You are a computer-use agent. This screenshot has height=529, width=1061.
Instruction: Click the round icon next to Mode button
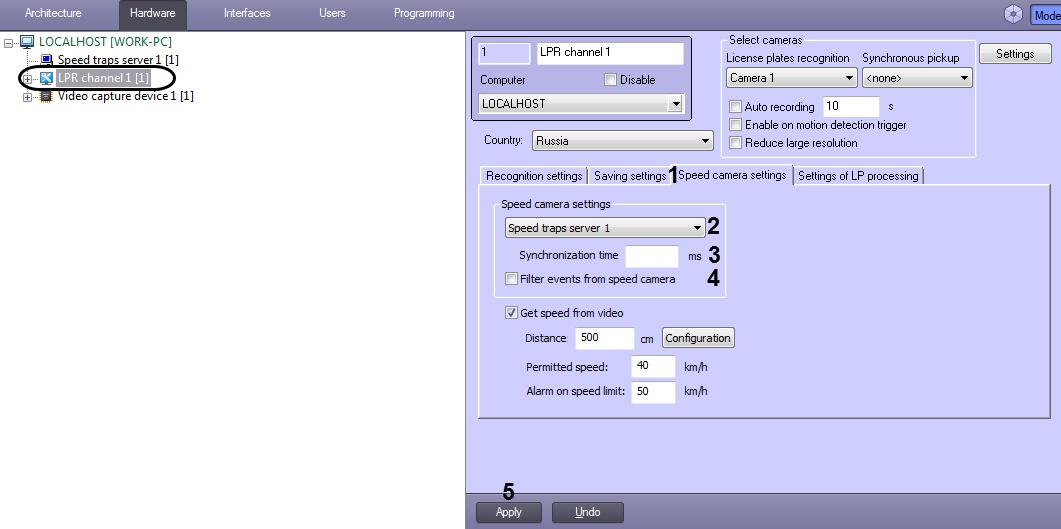click(x=1013, y=14)
